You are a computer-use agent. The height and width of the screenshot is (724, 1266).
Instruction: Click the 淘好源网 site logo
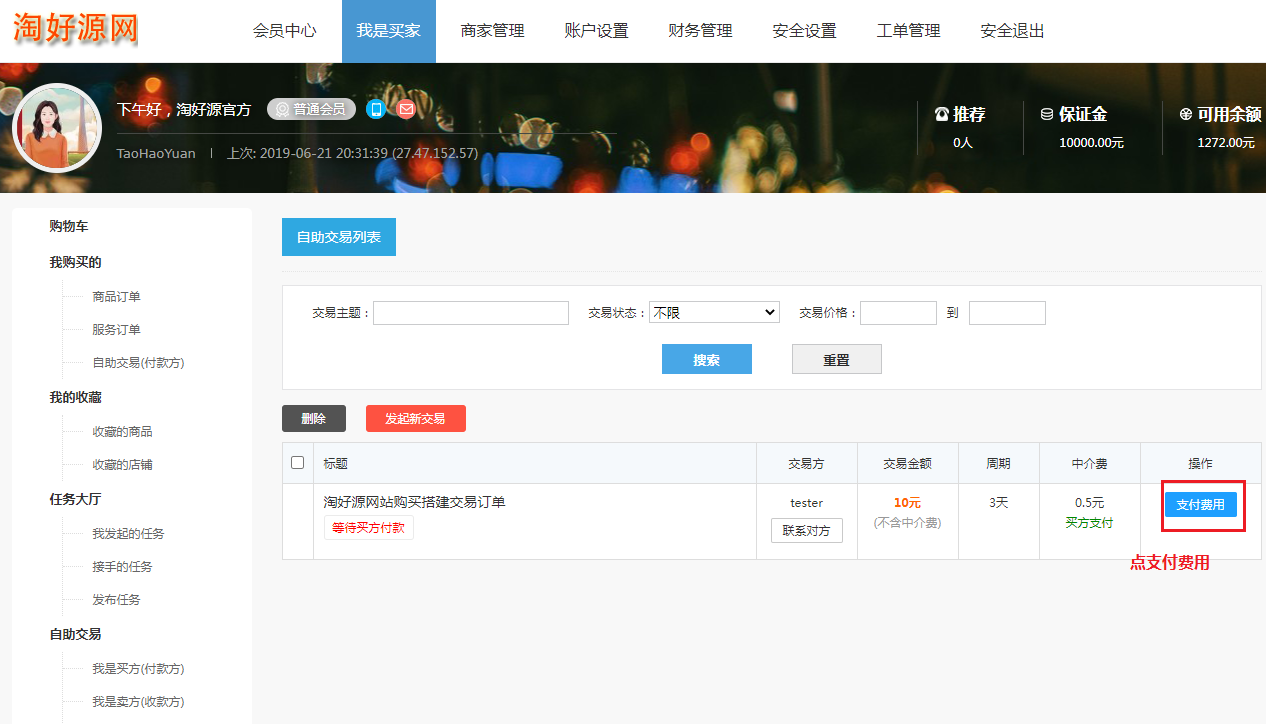tap(76, 29)
